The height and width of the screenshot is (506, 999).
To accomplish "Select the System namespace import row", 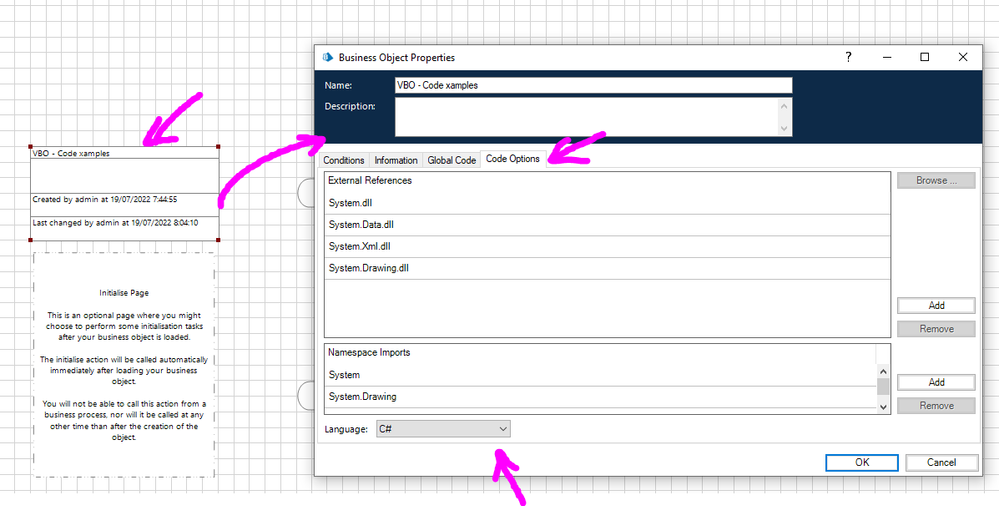I will tap(600, 375).
